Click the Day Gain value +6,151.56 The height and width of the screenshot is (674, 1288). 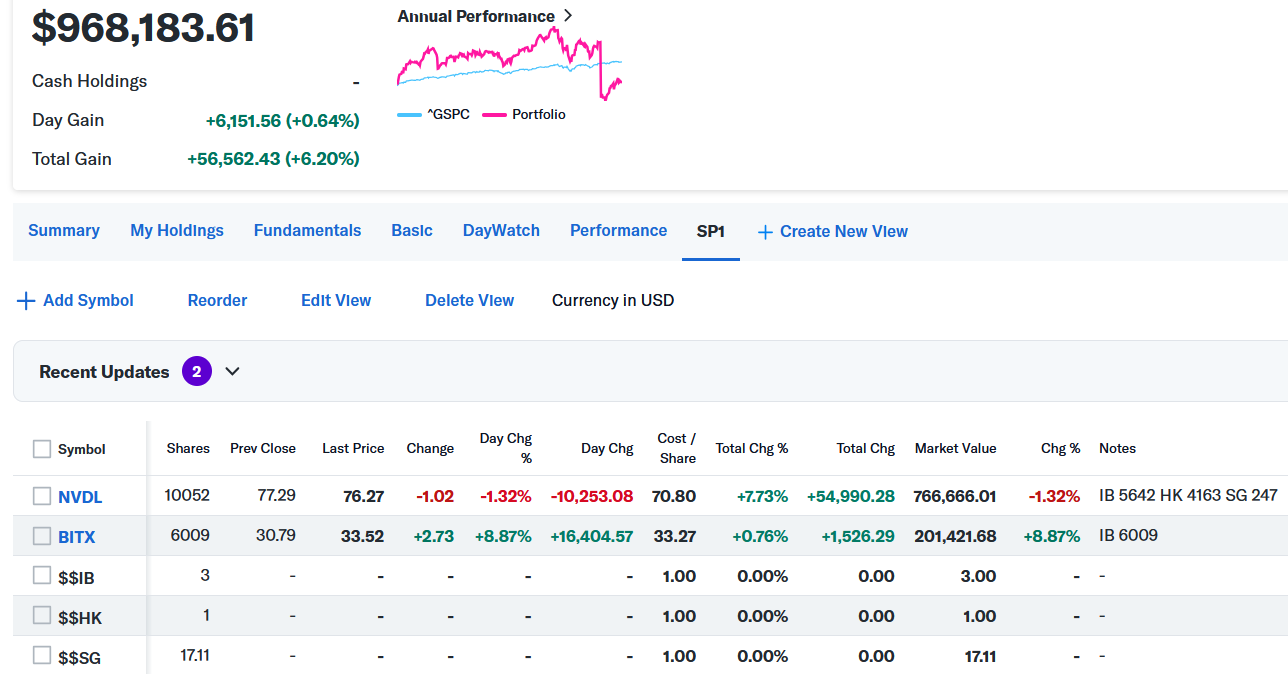tap(282, 121)
